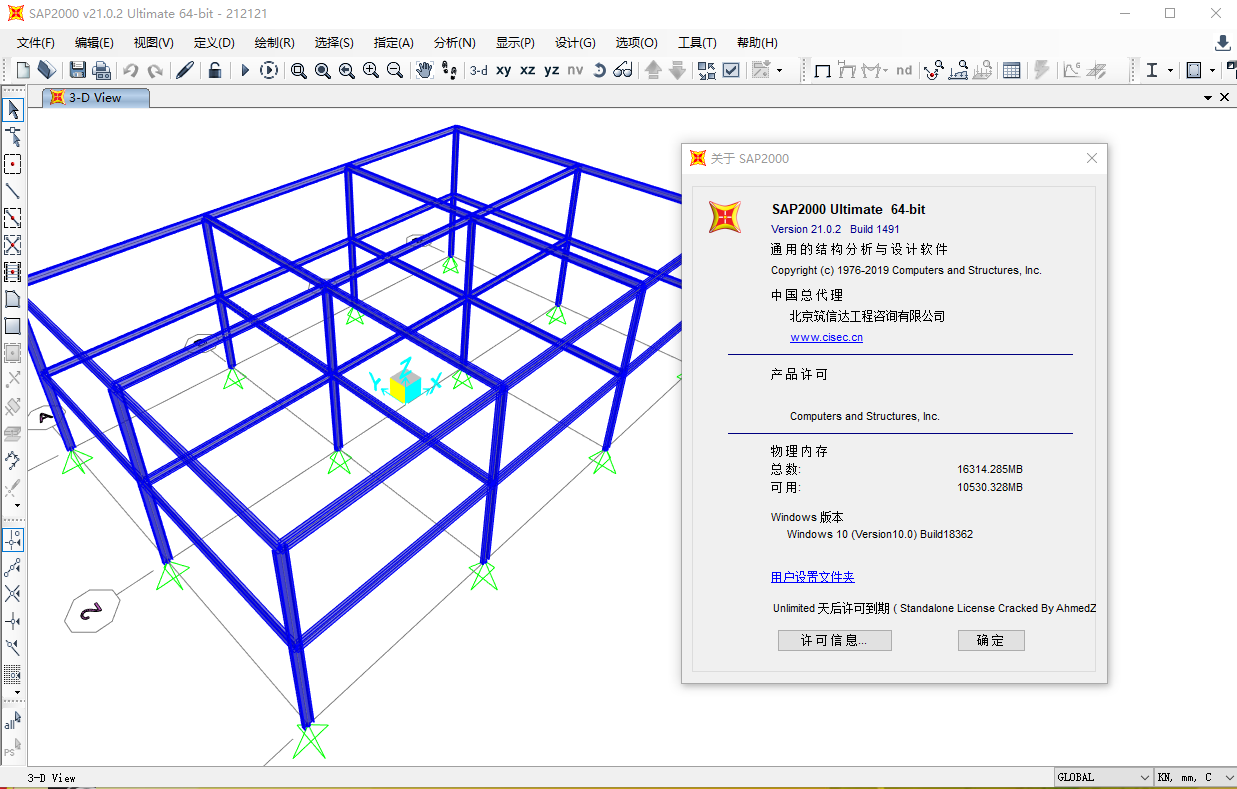The height and width of the screenshot is (789, 1237).
Task: Click the 许可信息... button
Action: [x=835, y=640]
